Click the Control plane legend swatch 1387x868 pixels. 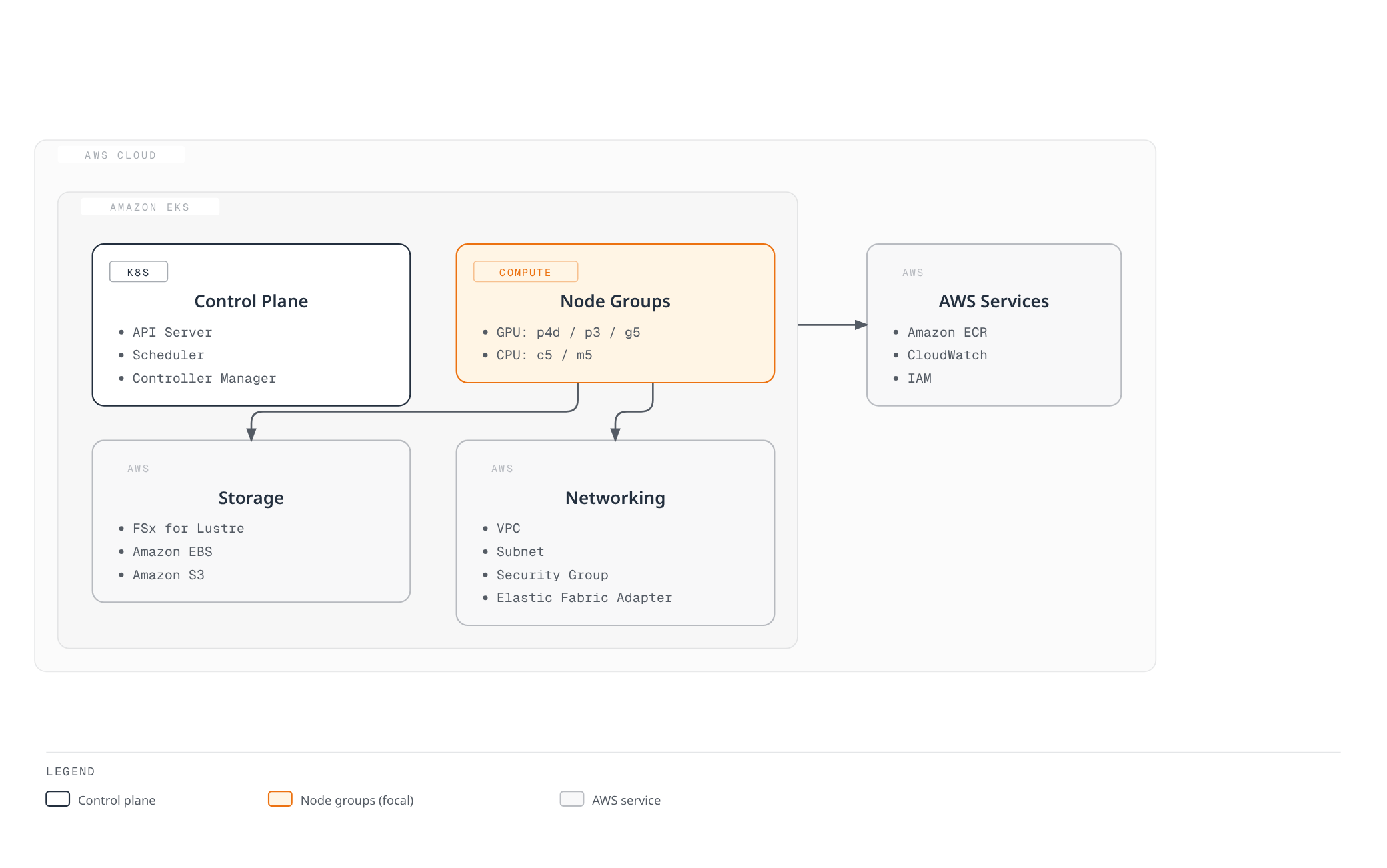[x=58, y=799]
